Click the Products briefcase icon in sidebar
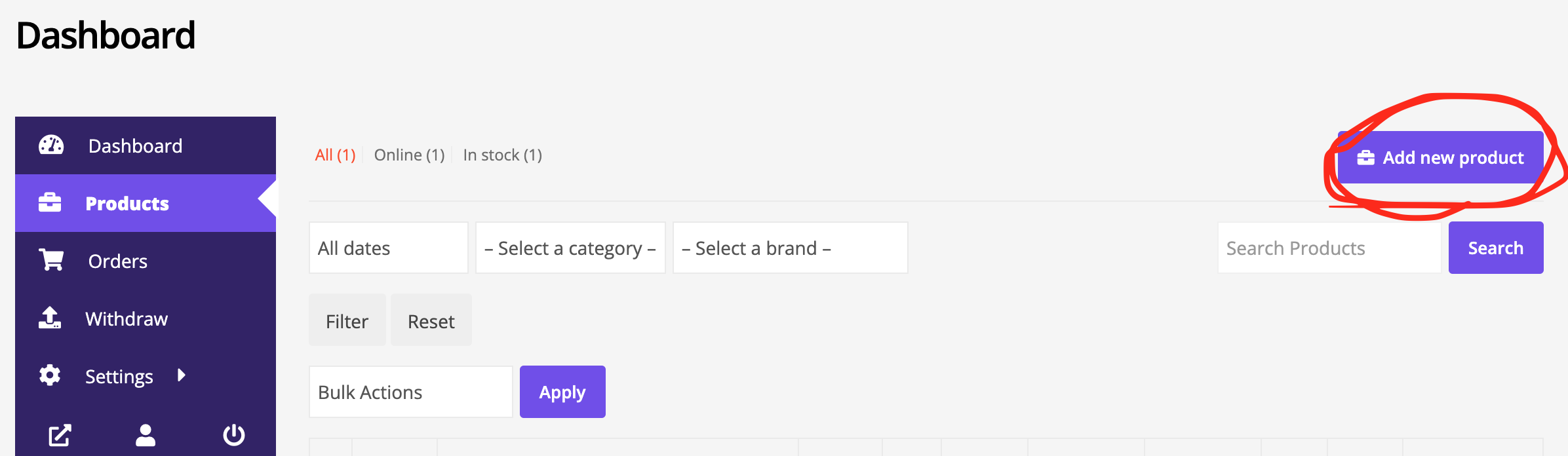The width and height of the screenshot is (1568, 456). tap(50, 203)
